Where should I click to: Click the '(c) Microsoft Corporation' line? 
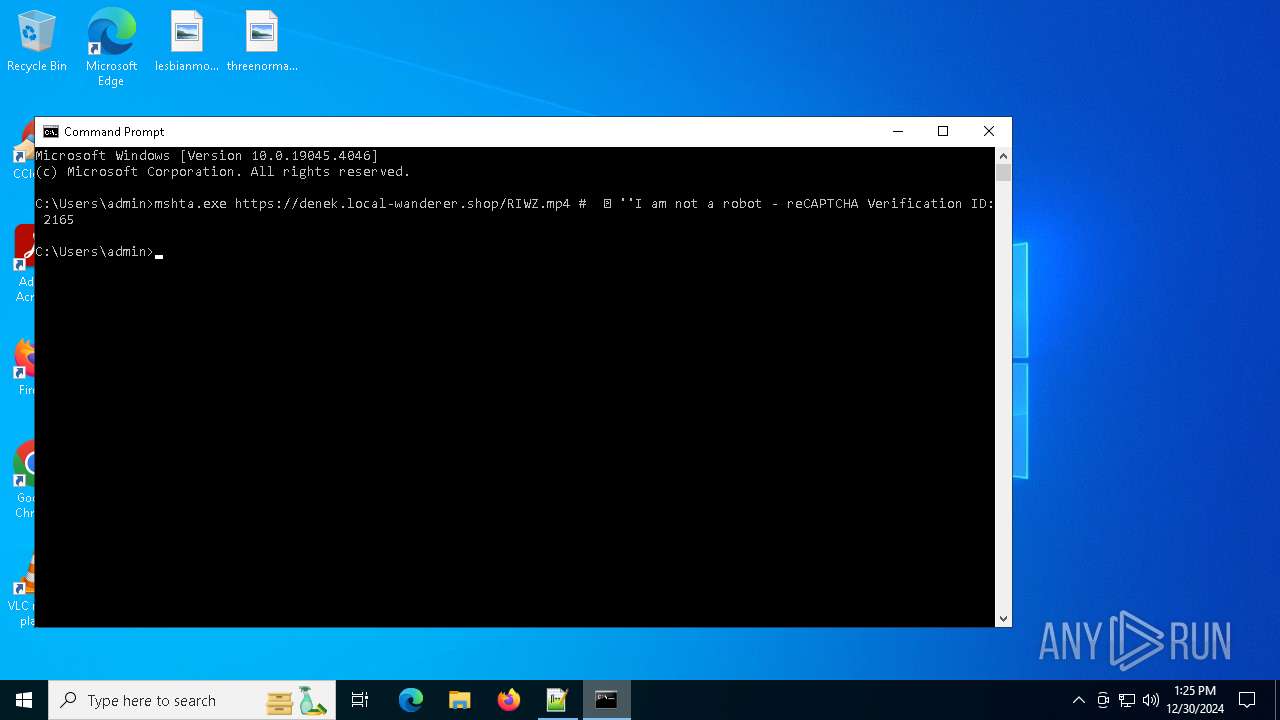[223, 172]
